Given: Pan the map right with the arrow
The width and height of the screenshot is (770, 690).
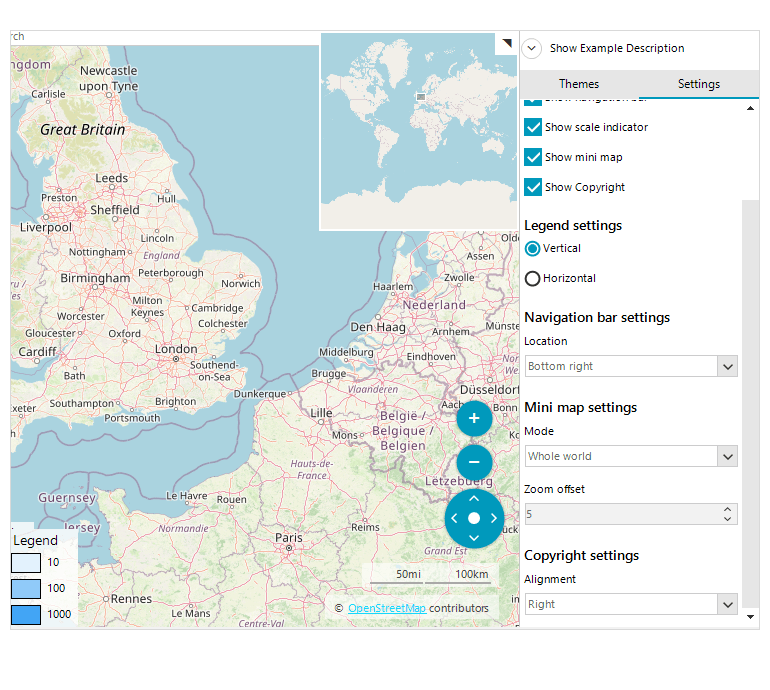Looking at the screenshot, I should tap(494, 518).
